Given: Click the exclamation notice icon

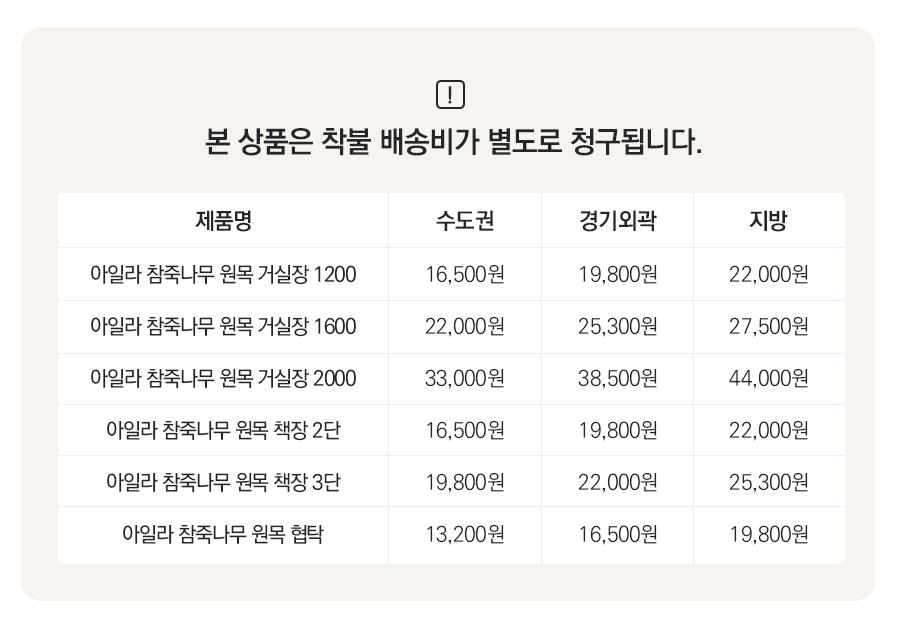Looking at the screenshot, I should coord(451,96).
